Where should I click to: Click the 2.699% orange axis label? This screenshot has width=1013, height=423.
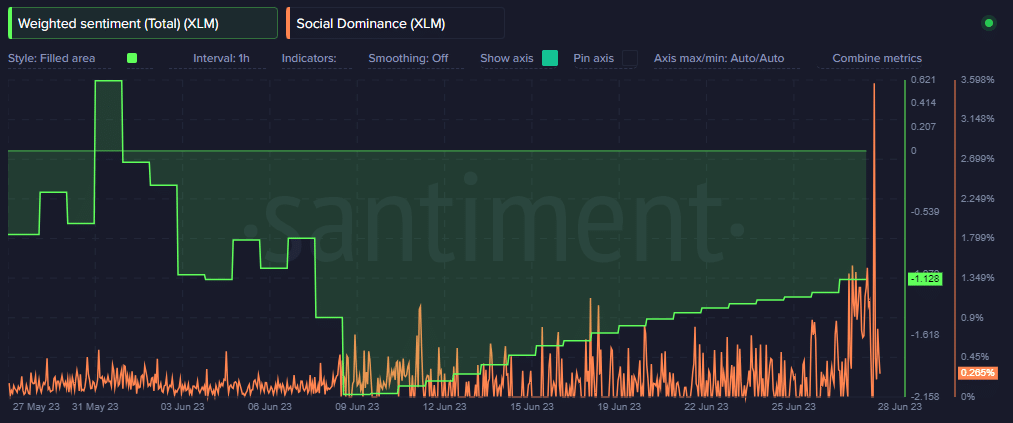(976, 159)
